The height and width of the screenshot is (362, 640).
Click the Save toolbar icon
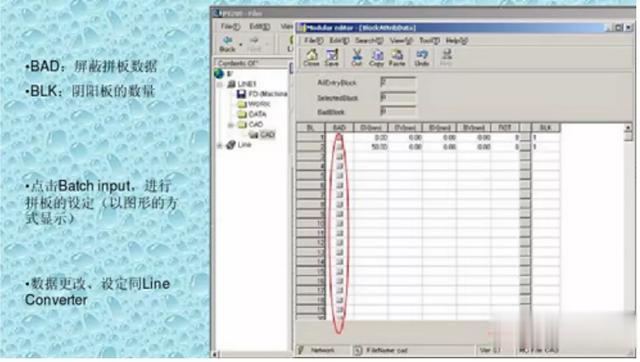pos(331,57)
